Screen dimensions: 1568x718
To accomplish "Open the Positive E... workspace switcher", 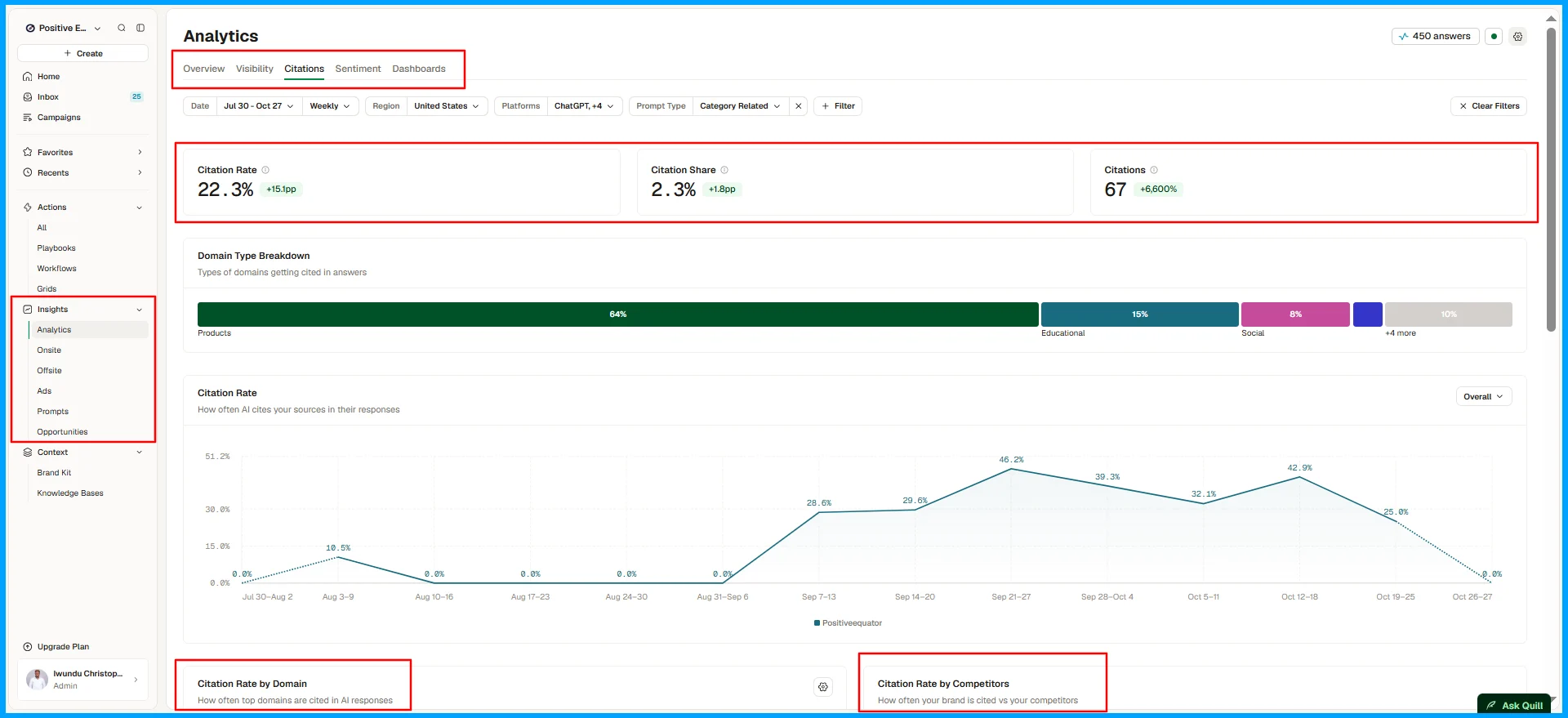I will click(64, 28).
